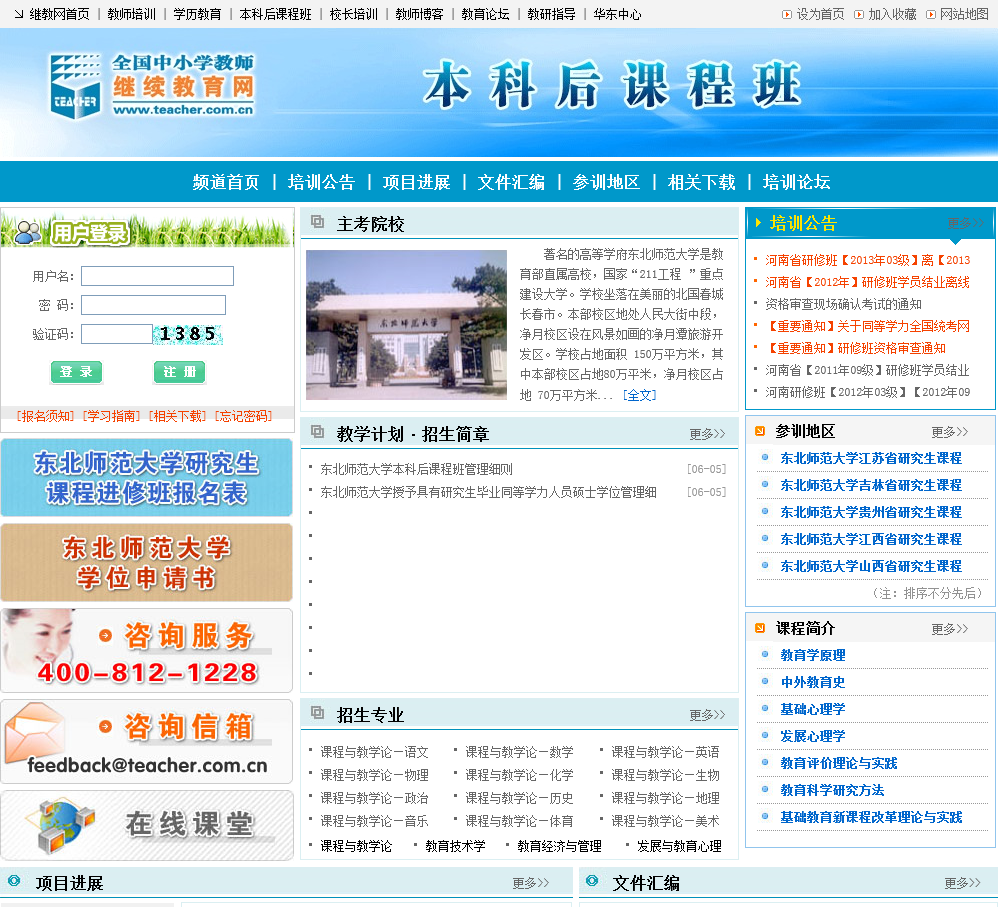The width and height of the screenshot is (998, 907).
Task: Go to 继教网首页 in top bar
Action: point(59,14)
